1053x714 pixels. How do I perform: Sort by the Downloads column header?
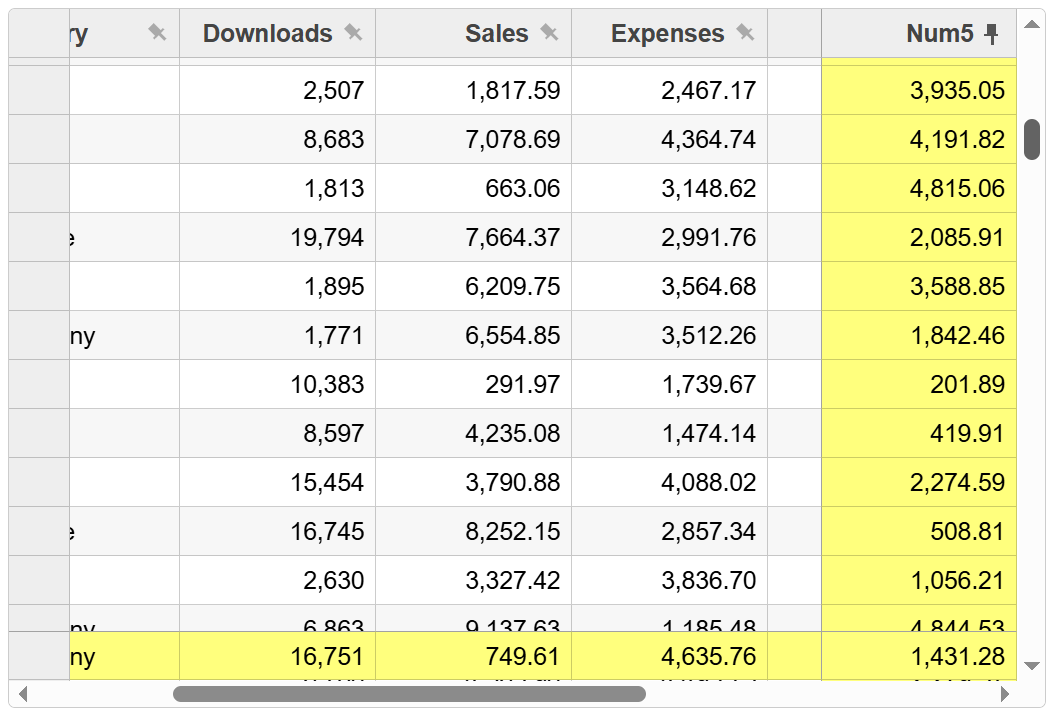pos(267,34)
